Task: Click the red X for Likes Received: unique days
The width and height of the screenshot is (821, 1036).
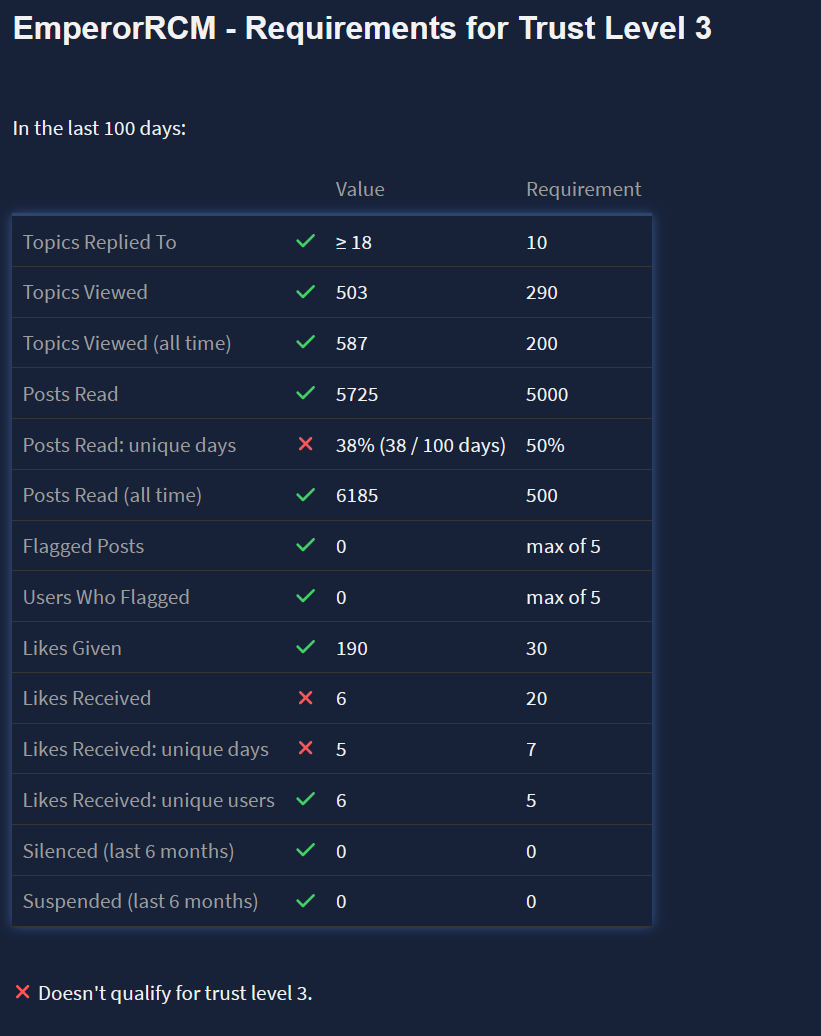Action: (x=306, y=749)
